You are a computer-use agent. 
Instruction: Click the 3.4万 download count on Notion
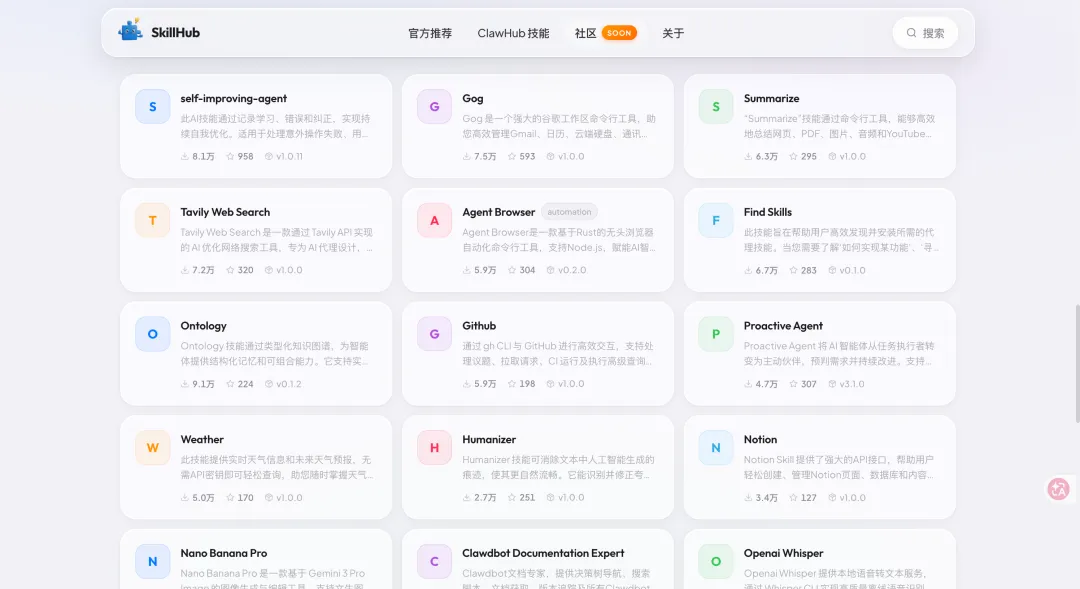767,497
